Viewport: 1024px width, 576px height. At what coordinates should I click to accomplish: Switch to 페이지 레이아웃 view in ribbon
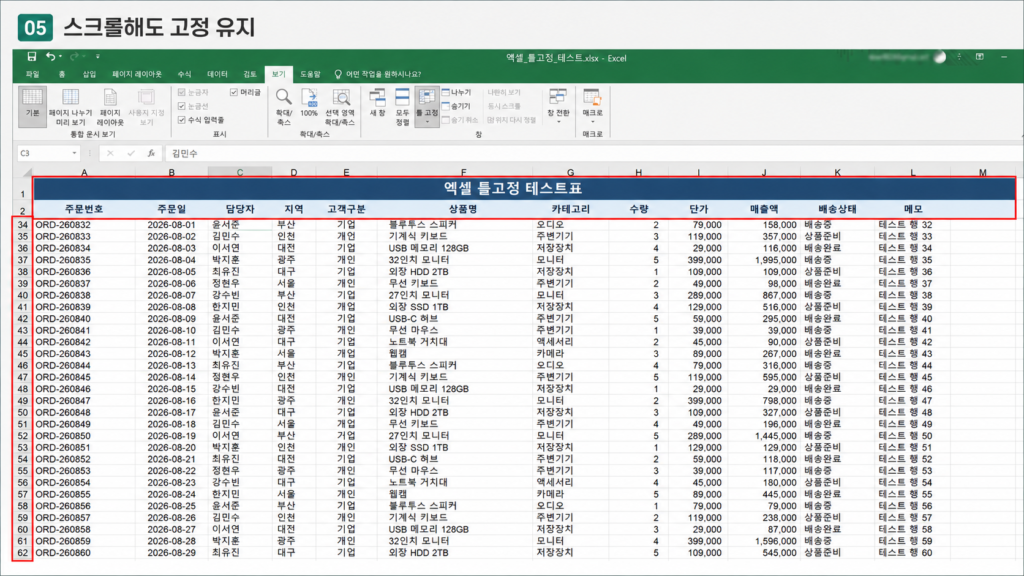point(110,106)
